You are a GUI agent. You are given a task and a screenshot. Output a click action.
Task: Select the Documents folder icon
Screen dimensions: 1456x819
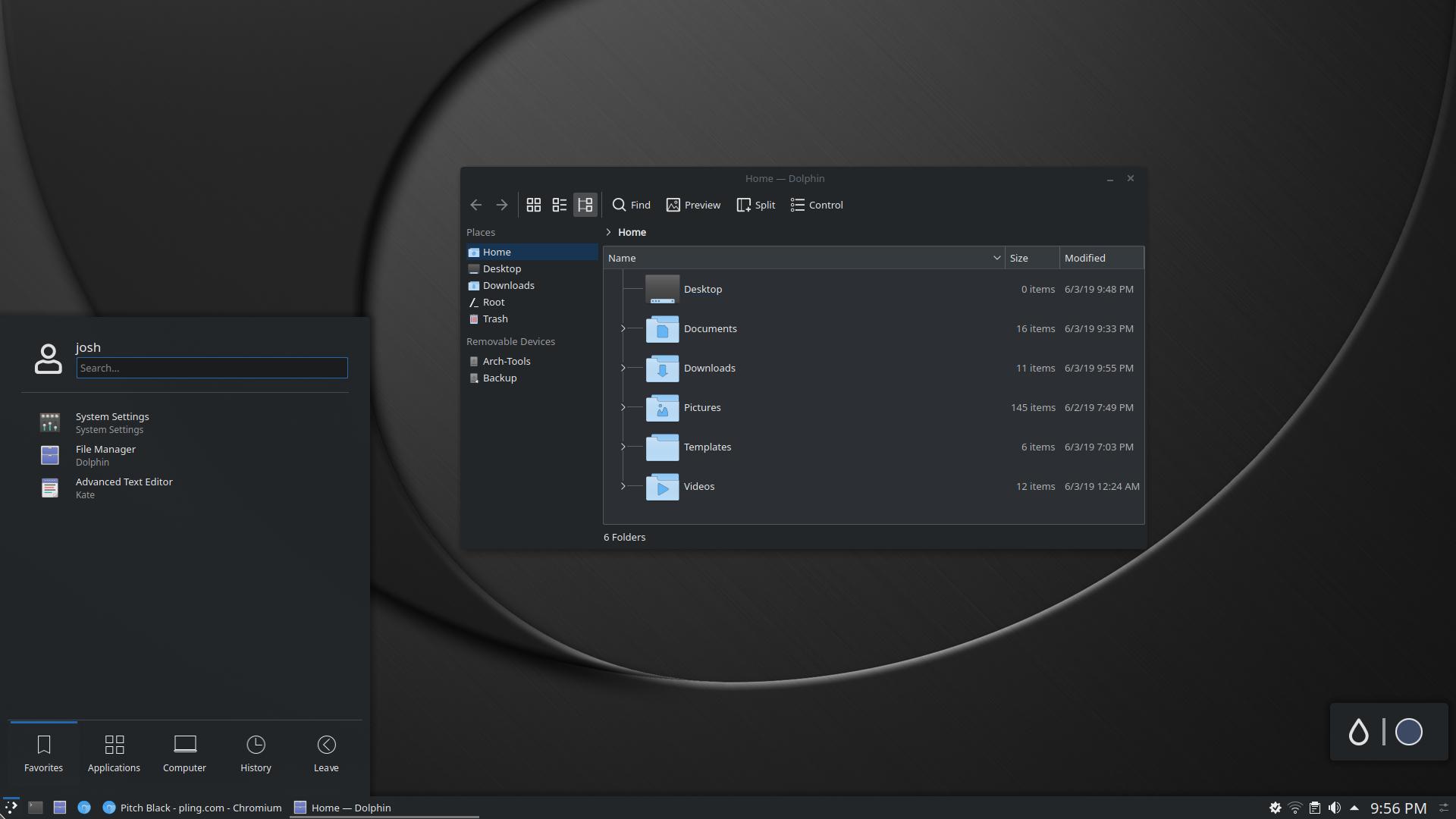coord(662,328)
